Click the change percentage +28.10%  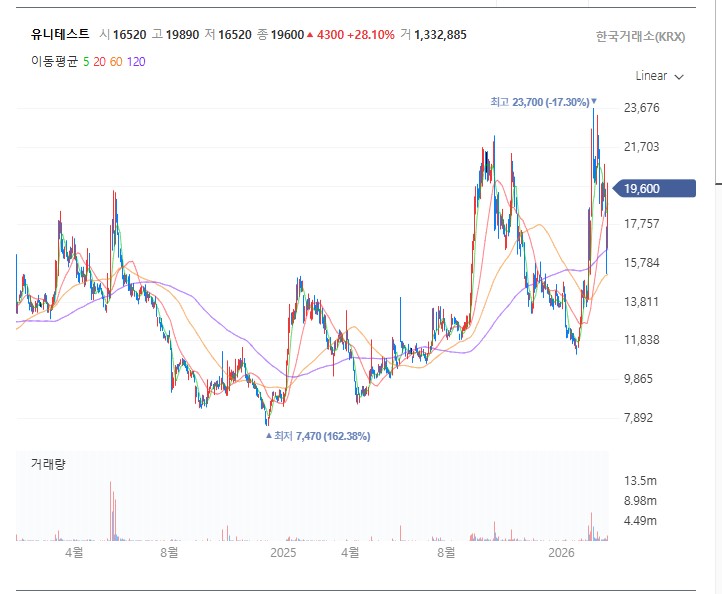tap(371, 35)
